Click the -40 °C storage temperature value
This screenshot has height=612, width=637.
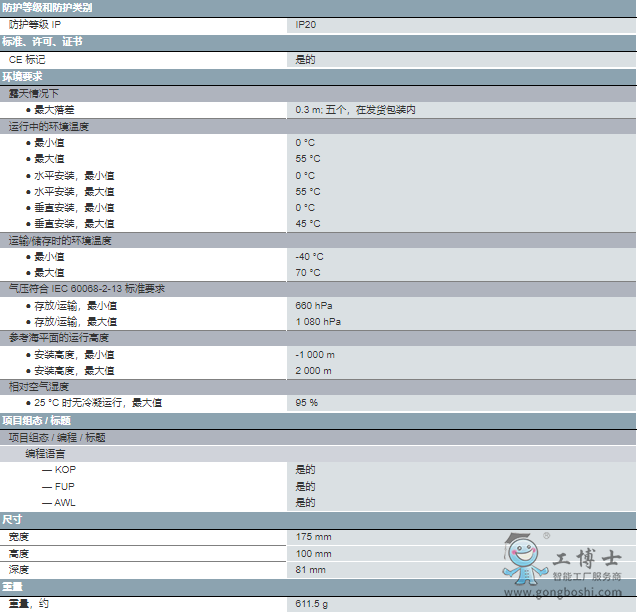(309, 257)
